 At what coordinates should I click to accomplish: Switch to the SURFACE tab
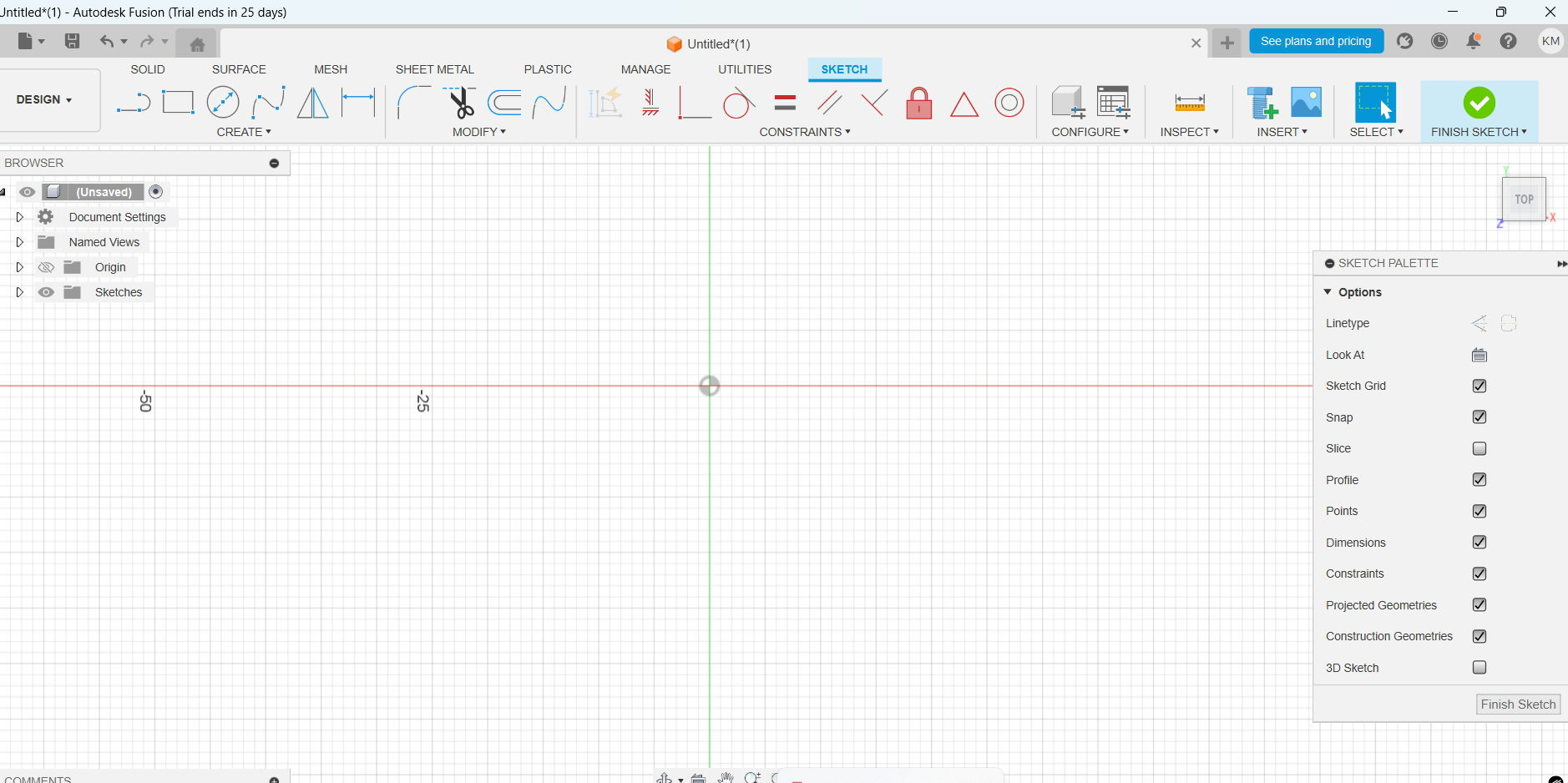pyautogui.click(x=239, y=69)
